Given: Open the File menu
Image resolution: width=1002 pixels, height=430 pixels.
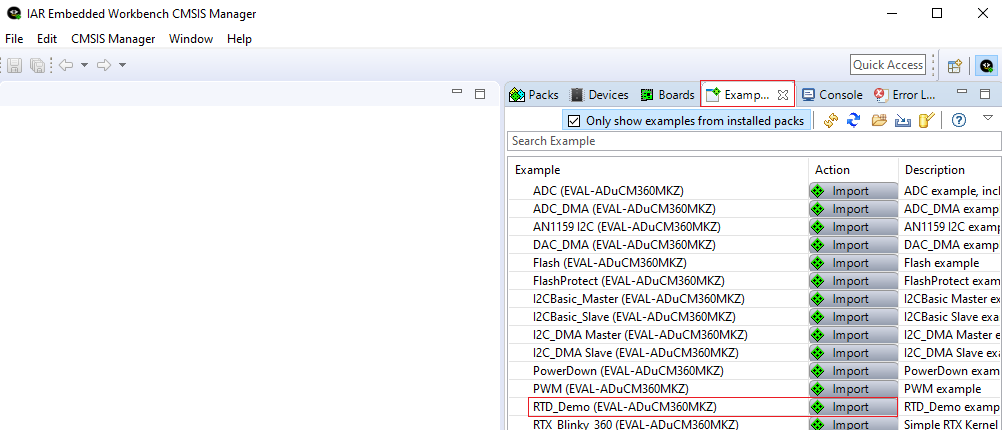Looking at the screenshot, I should click(14, 39).
